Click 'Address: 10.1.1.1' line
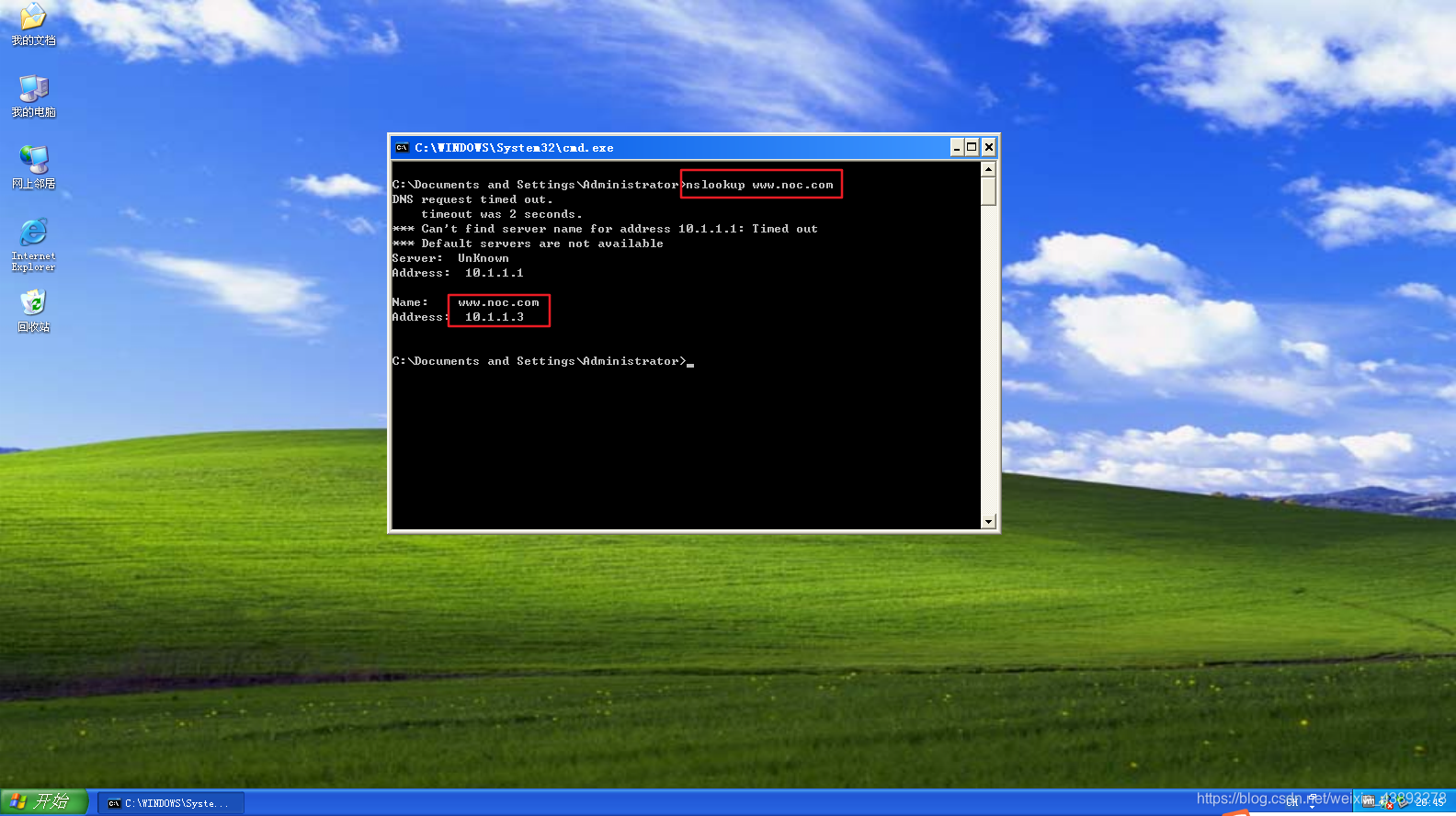 (x=458, y=273)
